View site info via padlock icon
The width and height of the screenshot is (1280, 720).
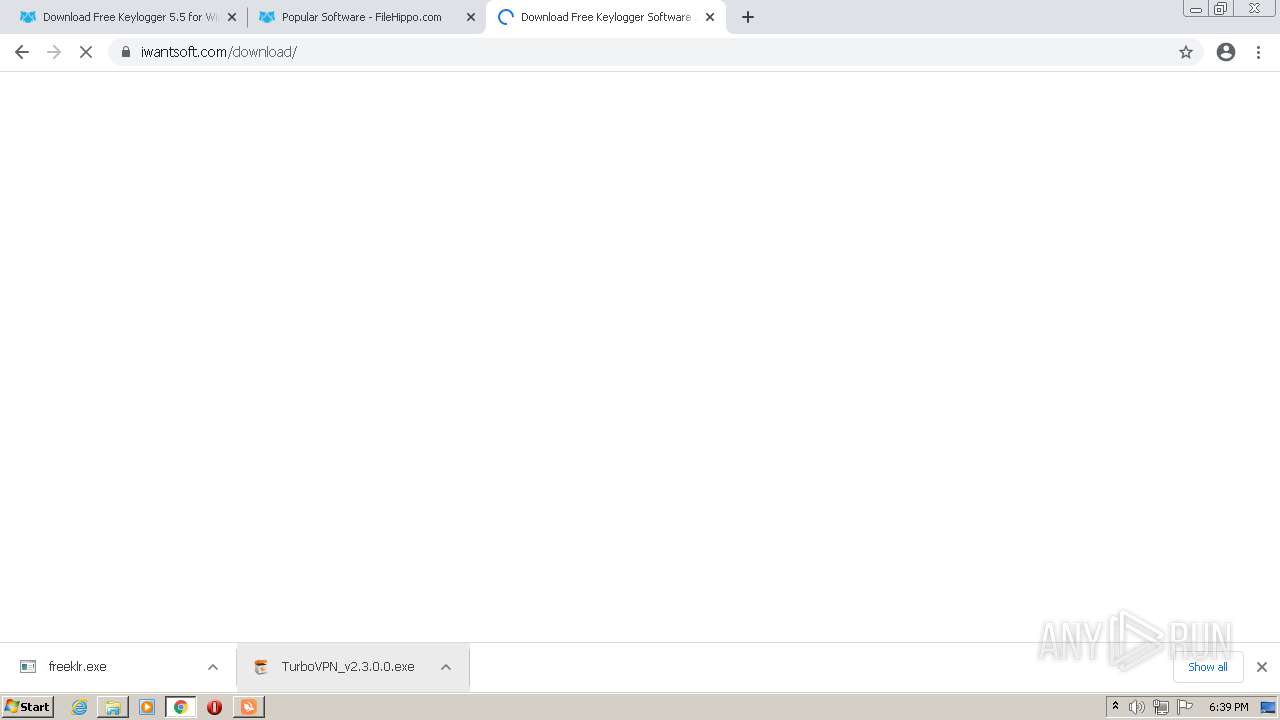coord(126,52)
